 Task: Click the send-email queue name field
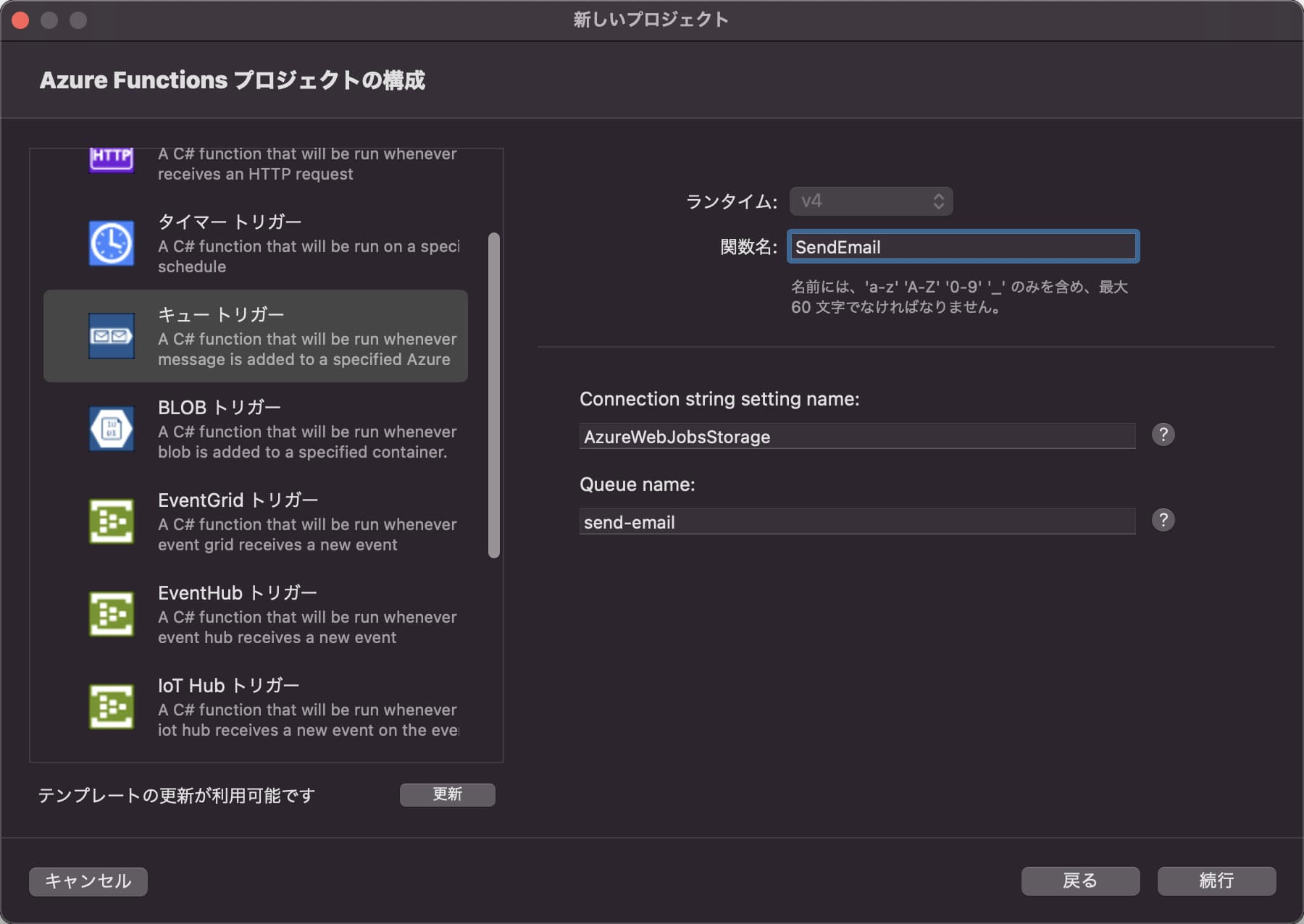(857, 521)
